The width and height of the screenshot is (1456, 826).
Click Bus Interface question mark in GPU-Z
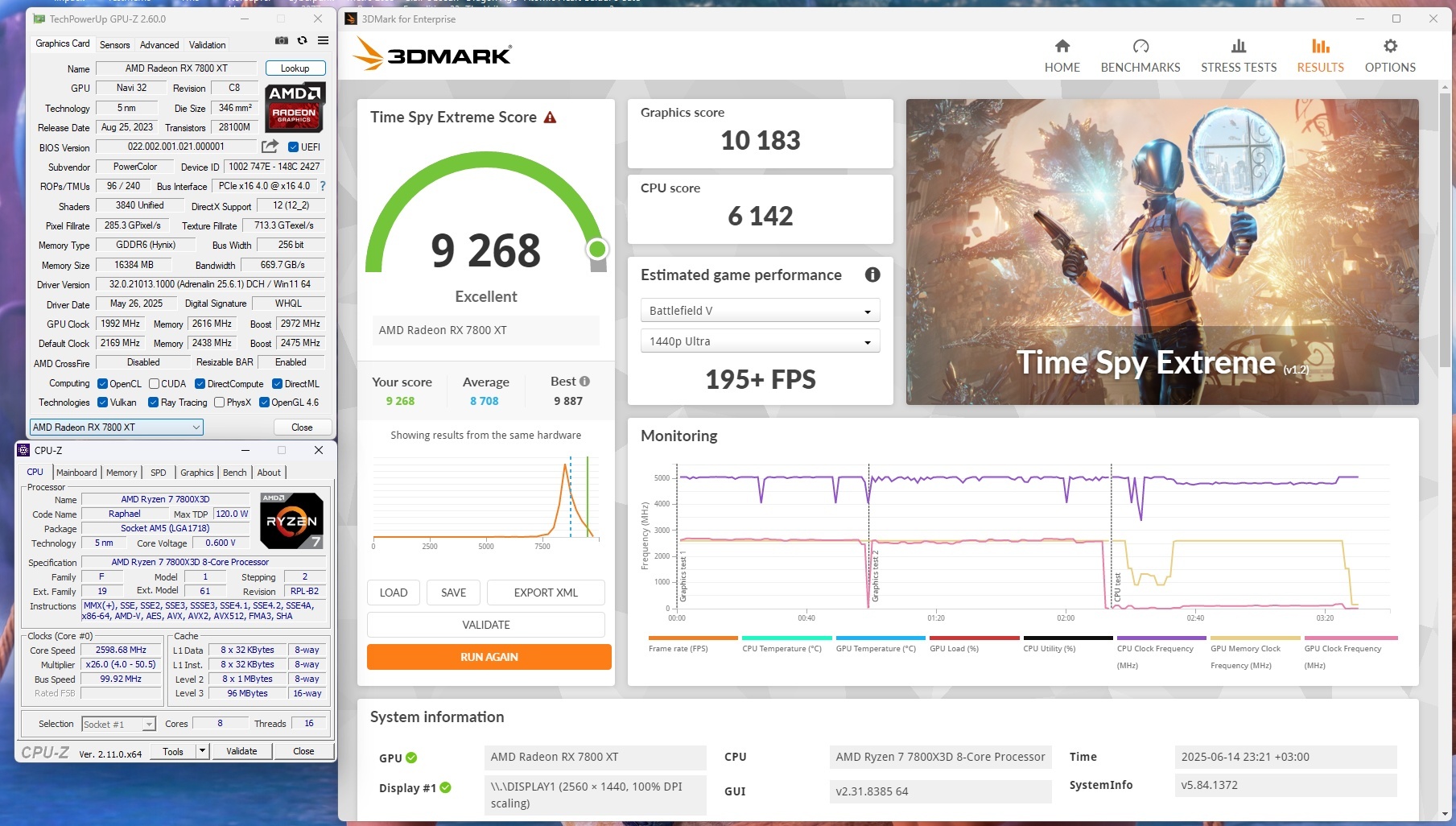323,186
